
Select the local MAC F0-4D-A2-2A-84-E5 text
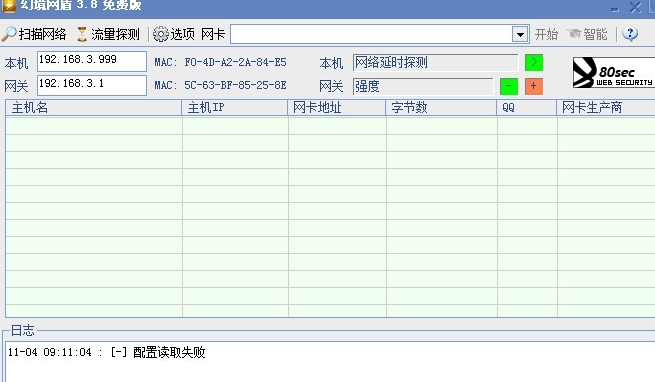coord(236,63)
